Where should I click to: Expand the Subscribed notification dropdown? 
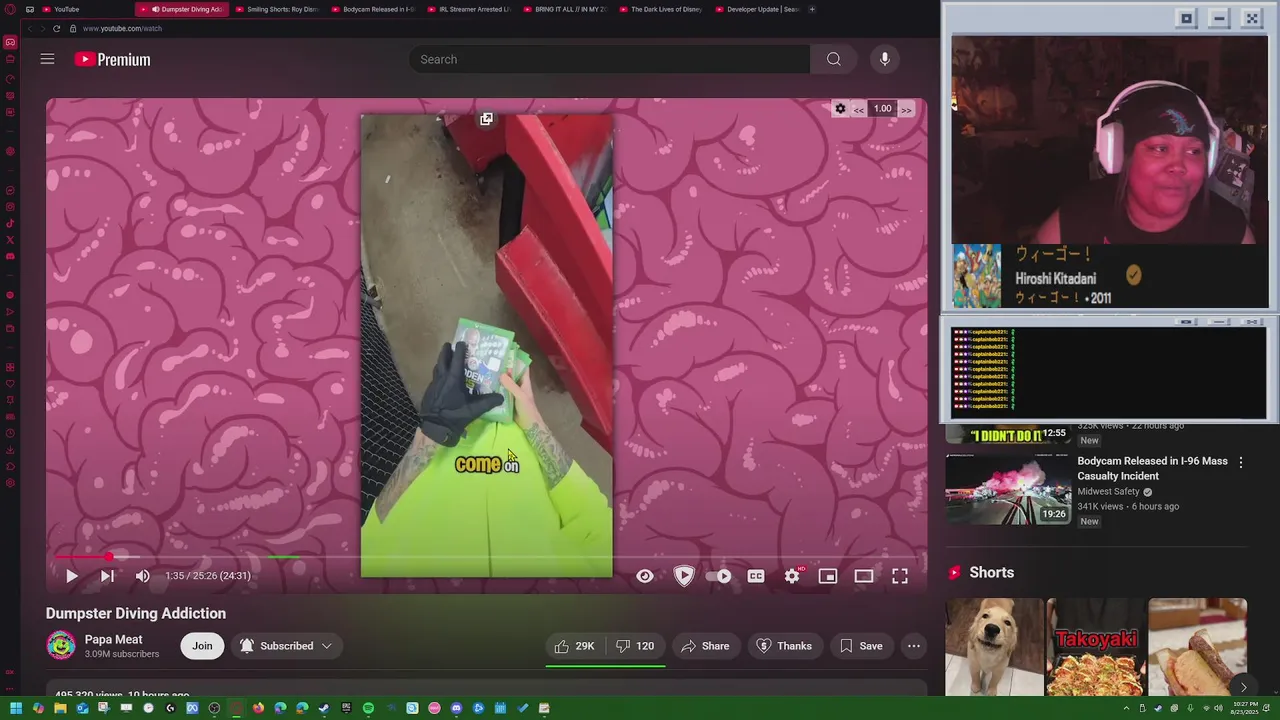coord(285,646)
